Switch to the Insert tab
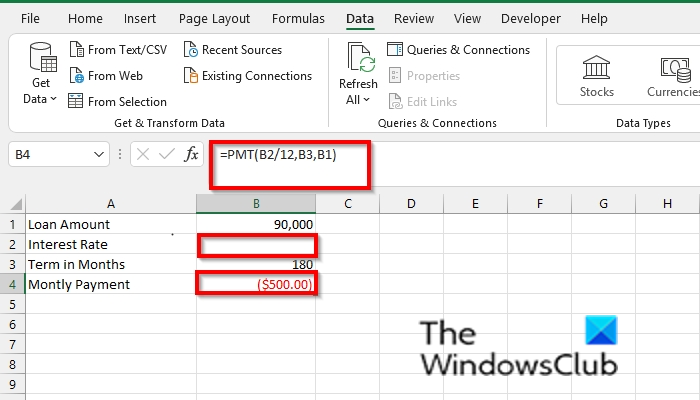 coord(140,19)
